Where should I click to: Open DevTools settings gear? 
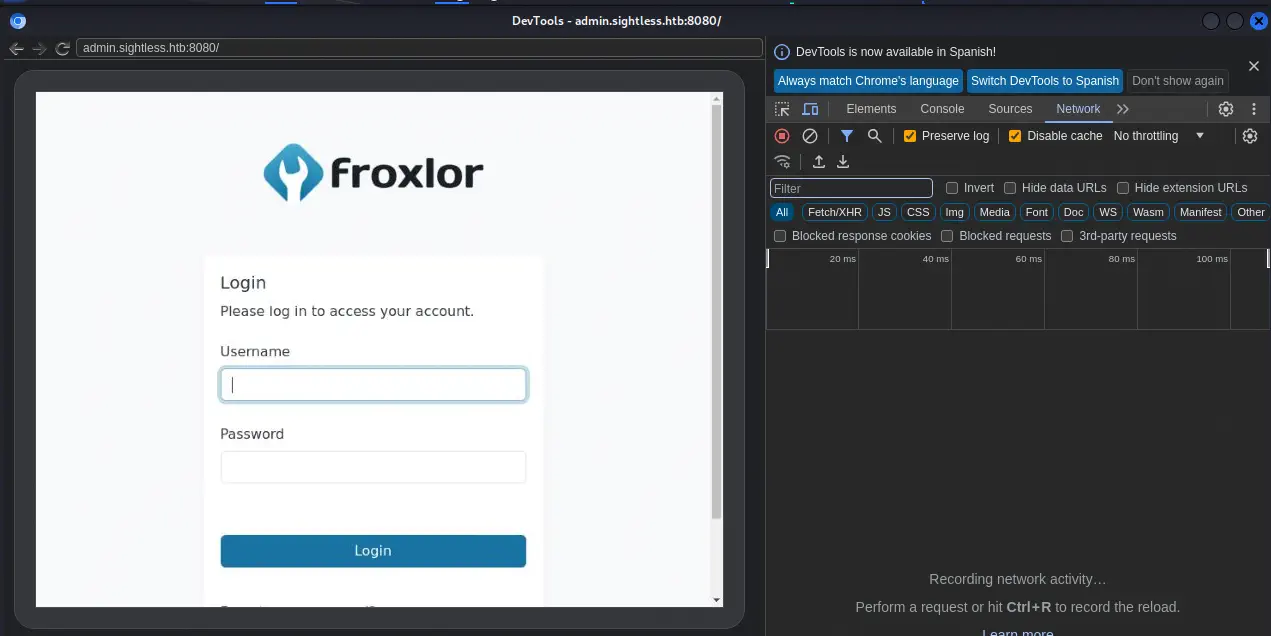(1225, 109)
